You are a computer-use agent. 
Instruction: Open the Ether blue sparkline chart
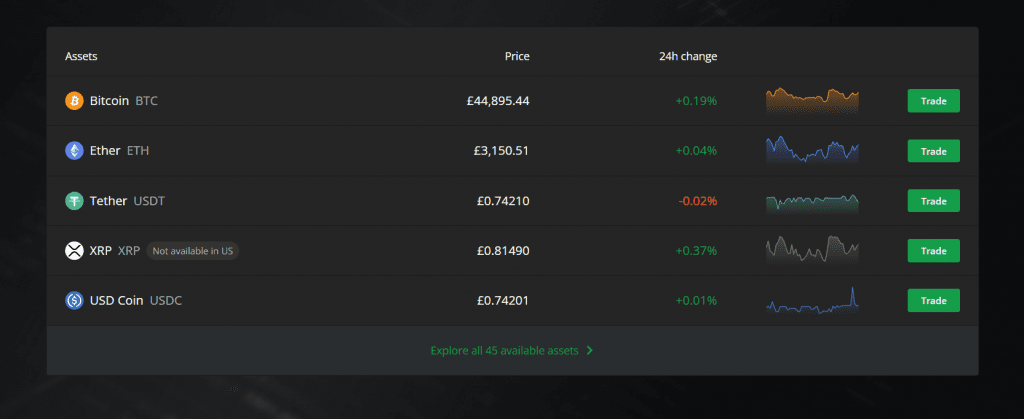click(x=812, y=150)
